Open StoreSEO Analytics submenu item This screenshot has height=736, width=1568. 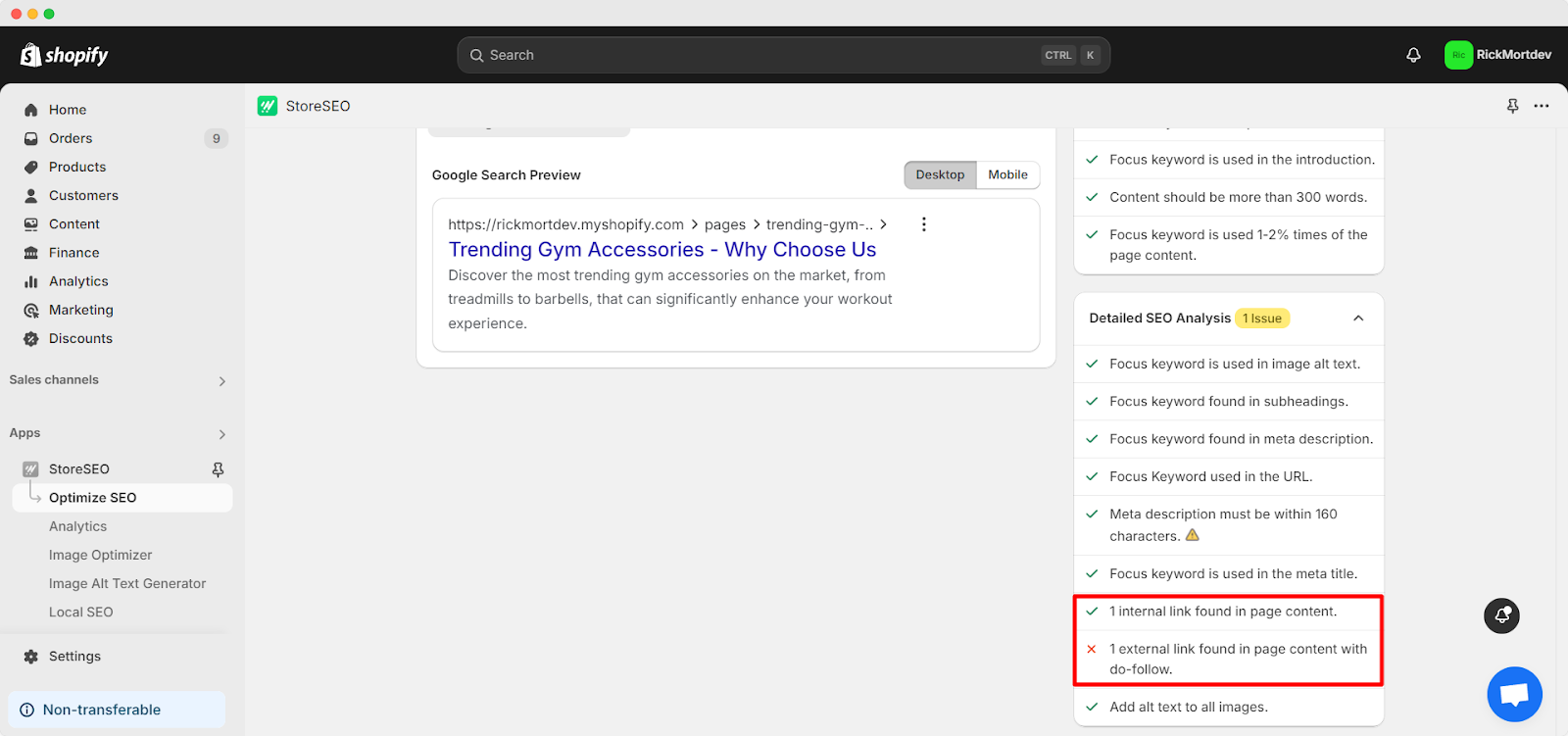pos(77,526)
